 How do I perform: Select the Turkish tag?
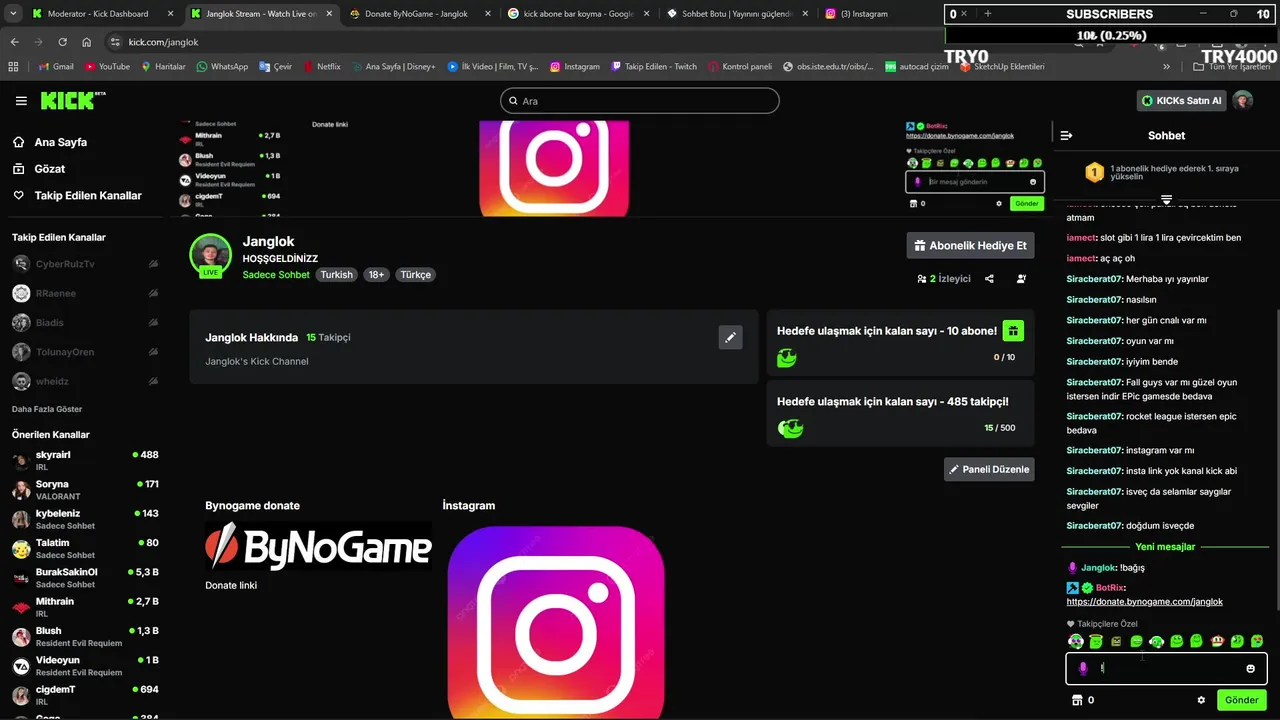coord(336,275)
